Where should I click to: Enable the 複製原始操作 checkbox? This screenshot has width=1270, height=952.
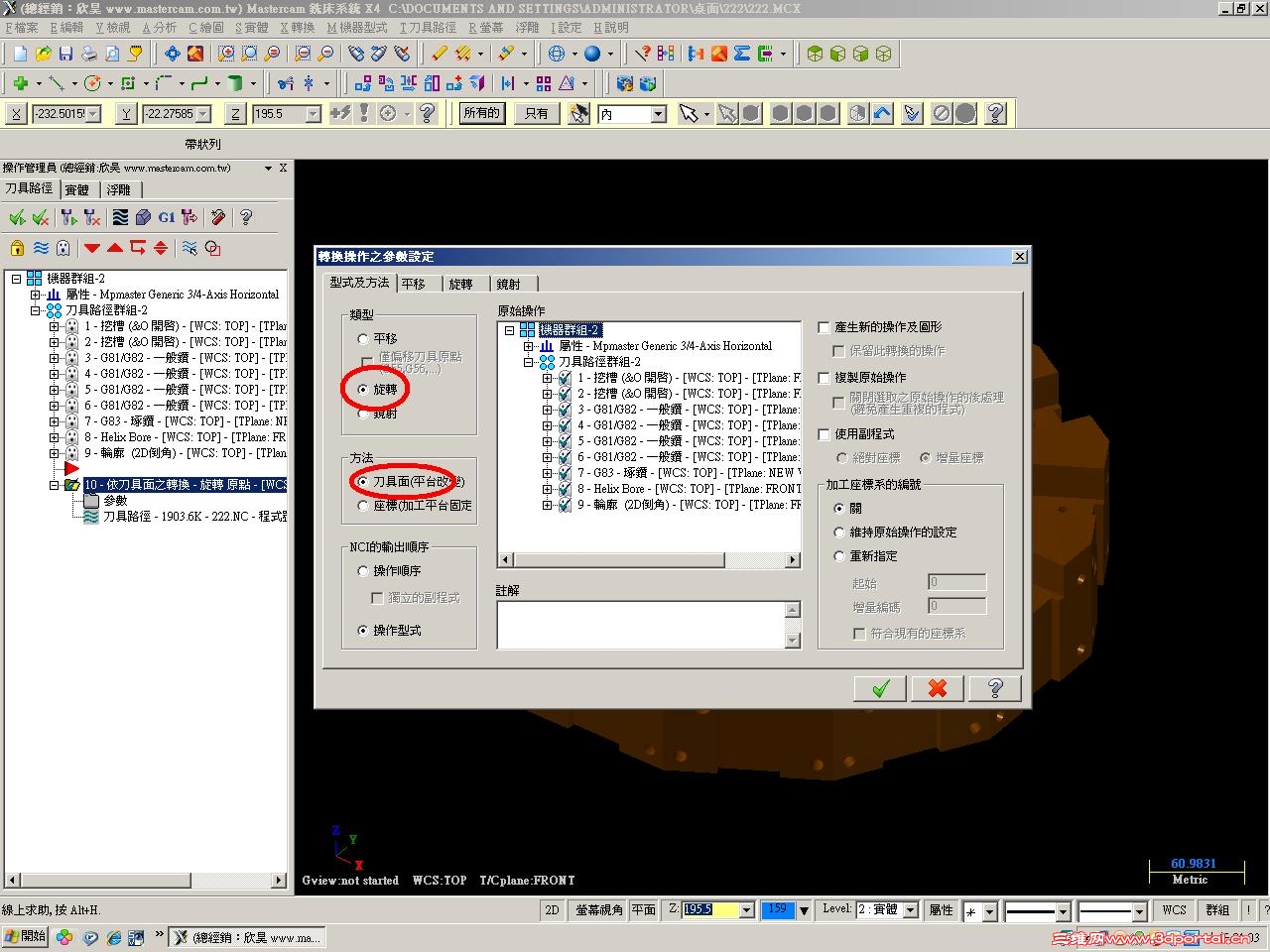pyautogui.click(x=824, y=378)
